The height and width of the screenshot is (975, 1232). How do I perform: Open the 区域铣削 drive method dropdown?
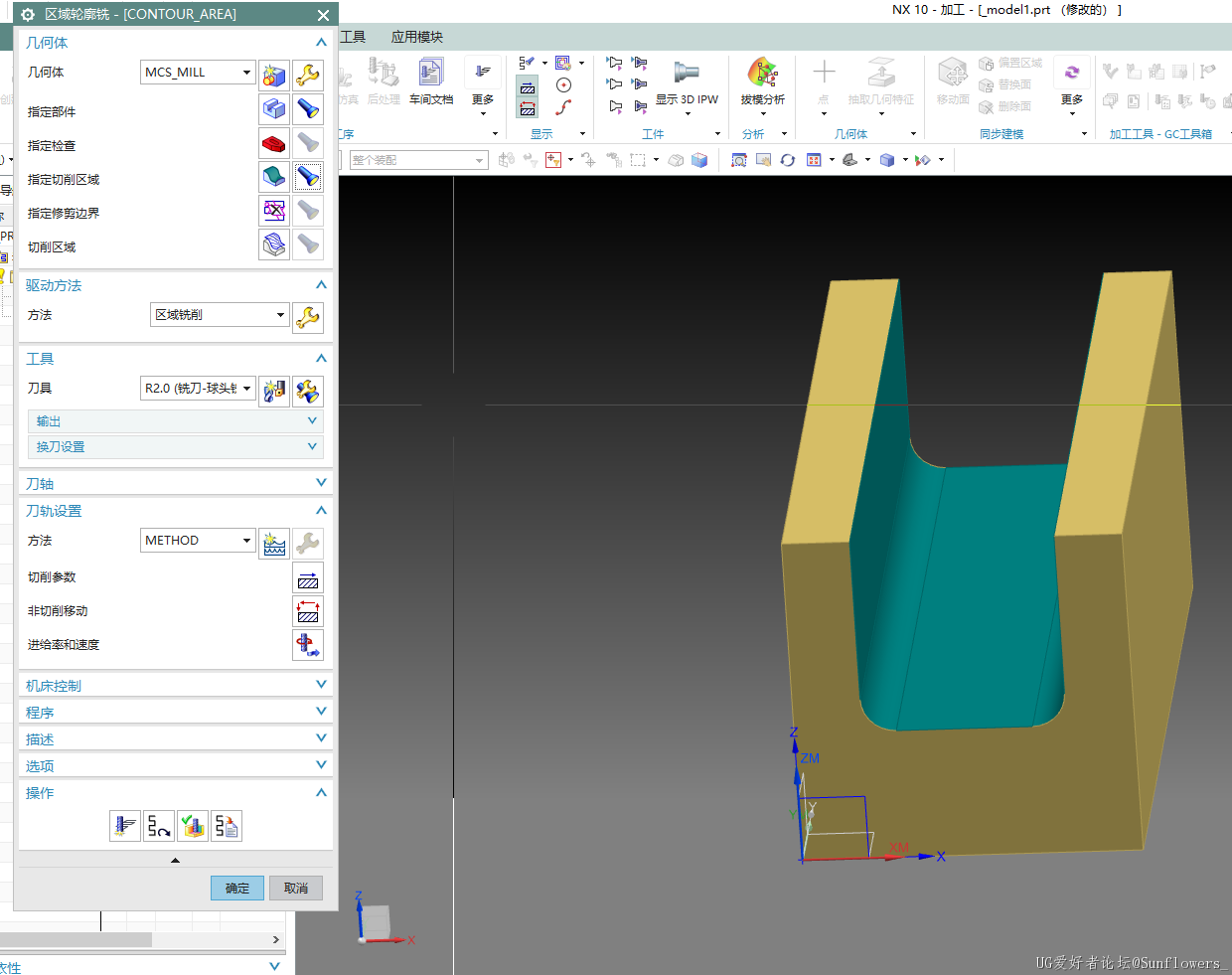220,315
